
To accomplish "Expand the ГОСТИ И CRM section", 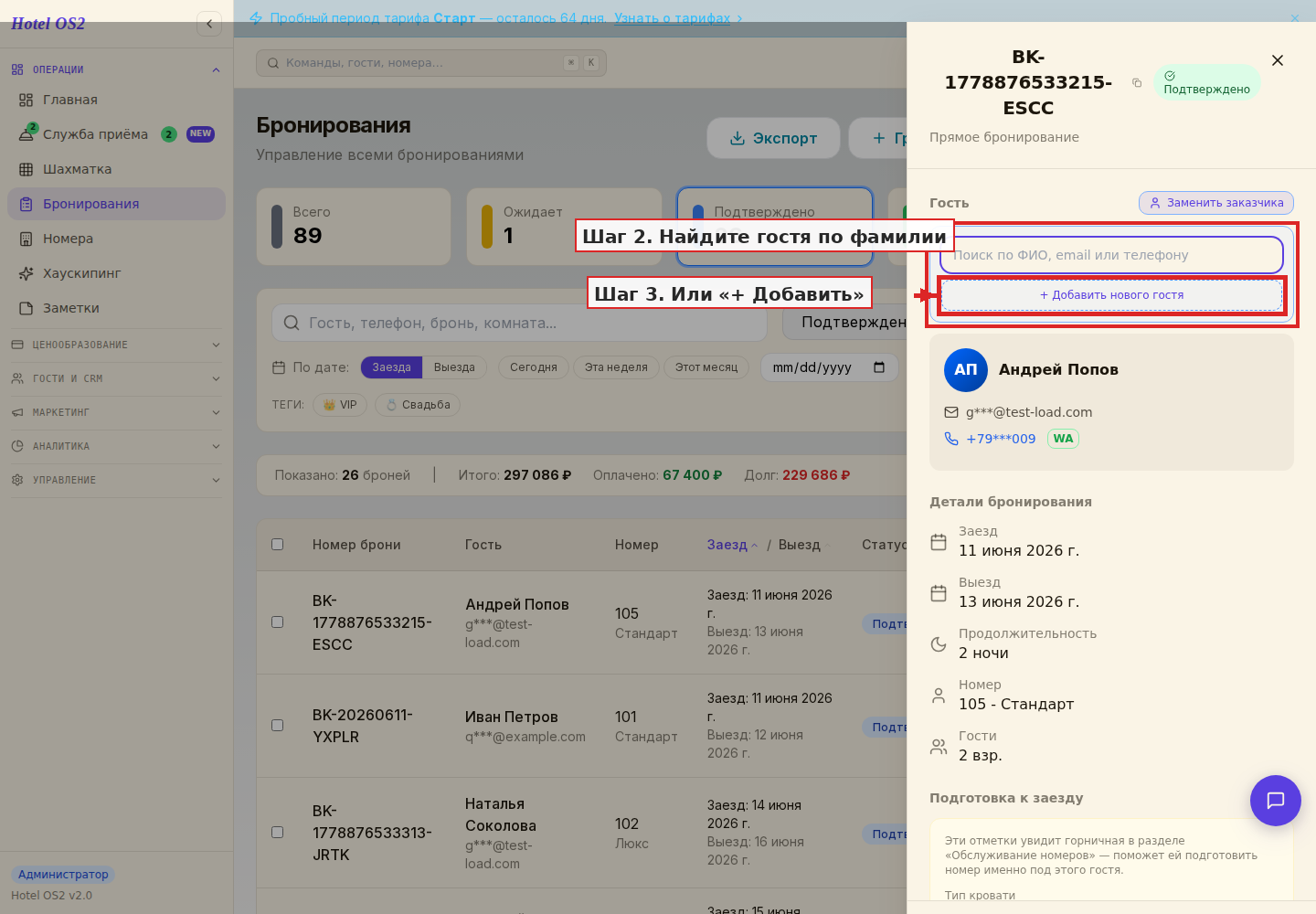I will point(116,378).
